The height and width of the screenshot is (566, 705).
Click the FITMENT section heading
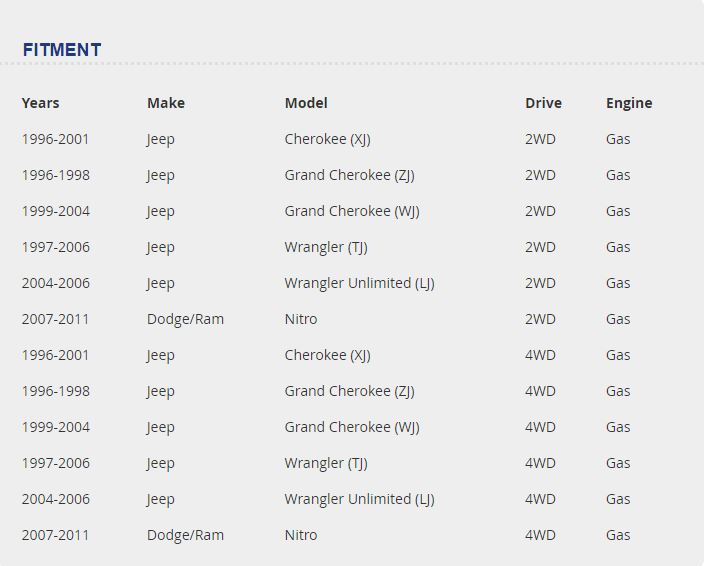(x=62, y=49)
